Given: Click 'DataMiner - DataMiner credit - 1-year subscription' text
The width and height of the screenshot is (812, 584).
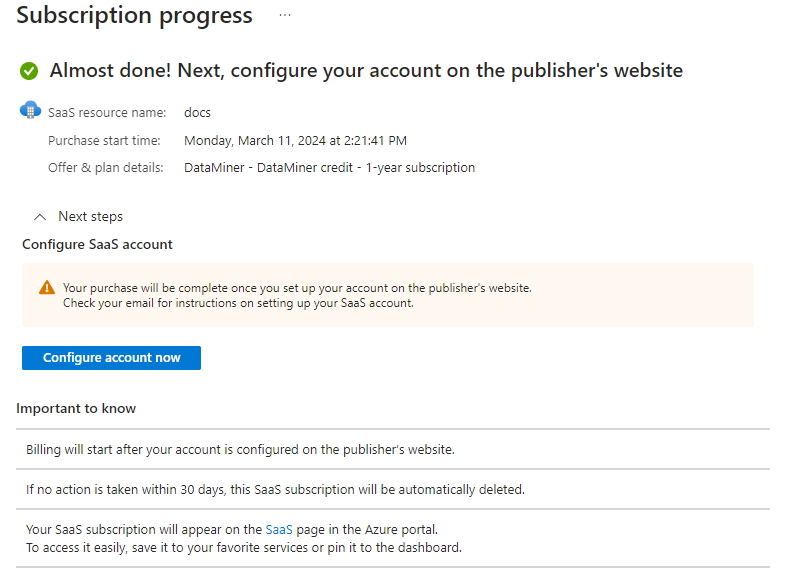Looking at the screenshot, I should click(x=329, y=168).
